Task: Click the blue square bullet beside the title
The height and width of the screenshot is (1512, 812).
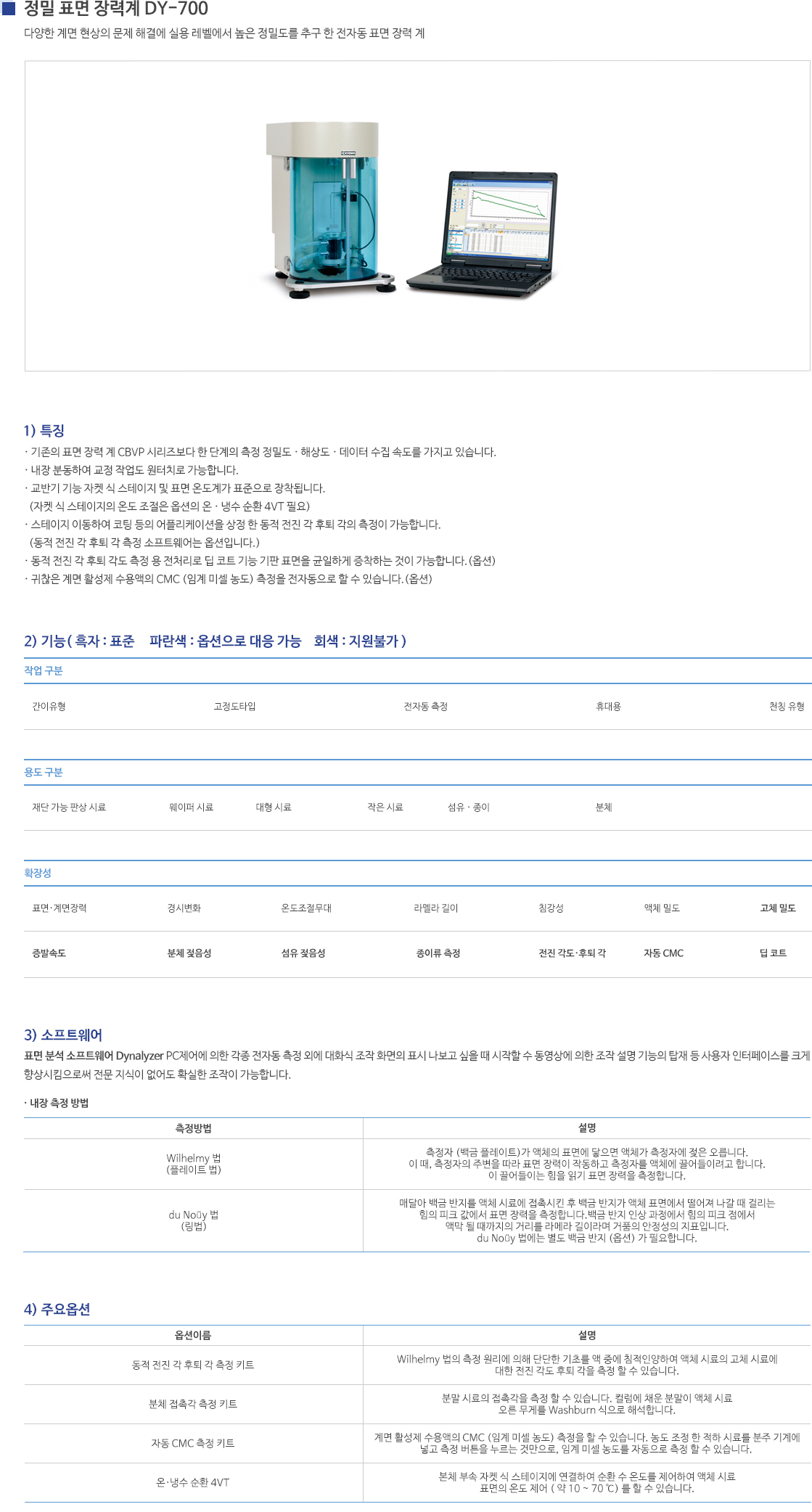Action: (x=9, y=8)
